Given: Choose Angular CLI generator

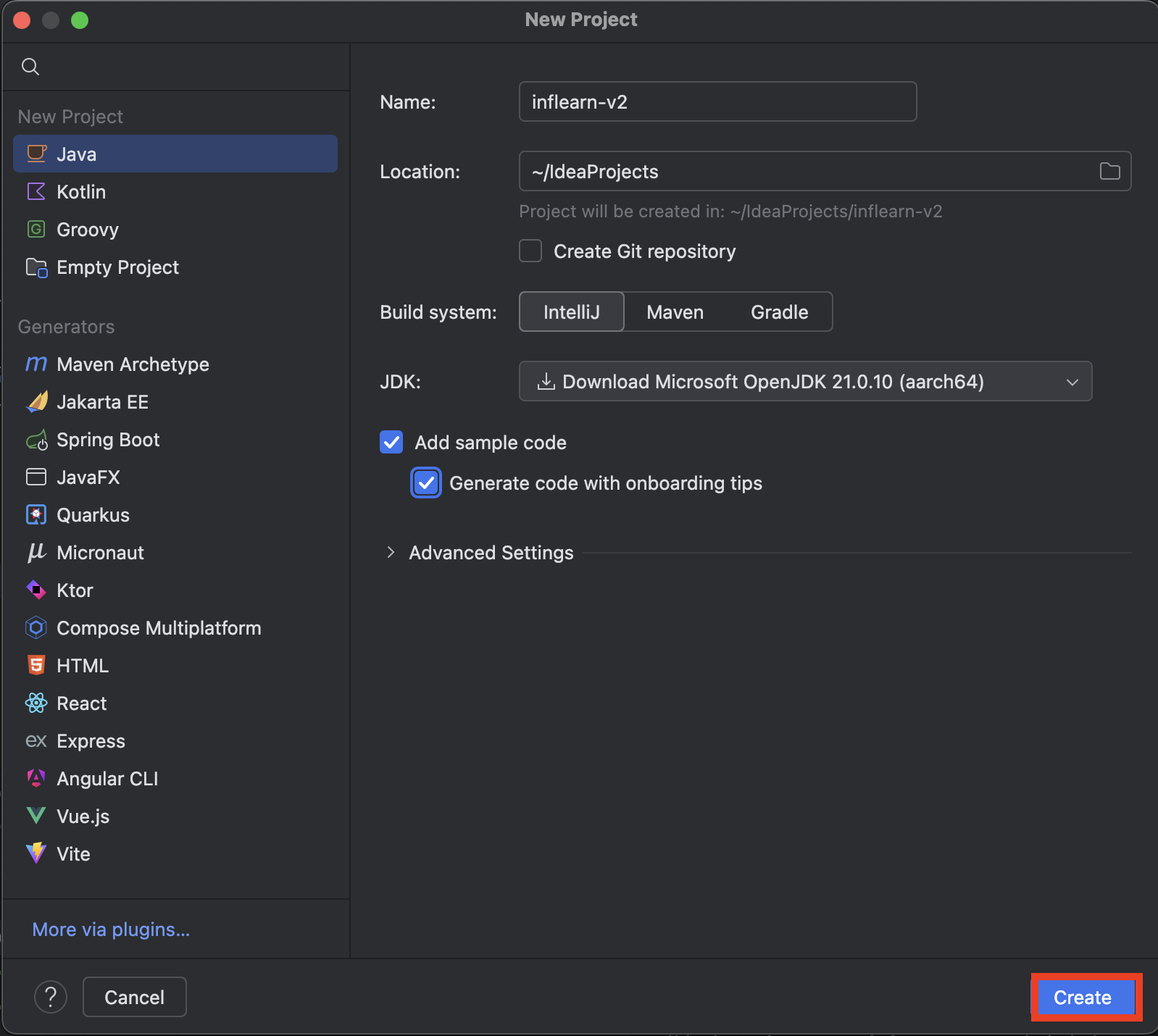Looking at the screenshot, I should [175, 778].
